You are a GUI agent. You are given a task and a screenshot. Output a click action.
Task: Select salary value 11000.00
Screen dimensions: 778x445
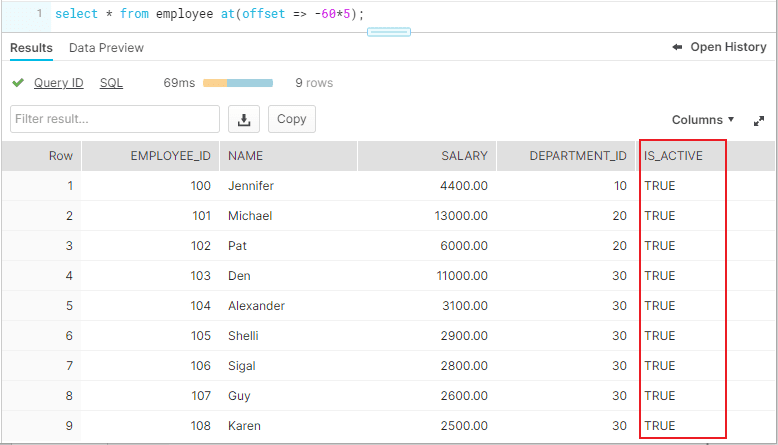(462, 276)
